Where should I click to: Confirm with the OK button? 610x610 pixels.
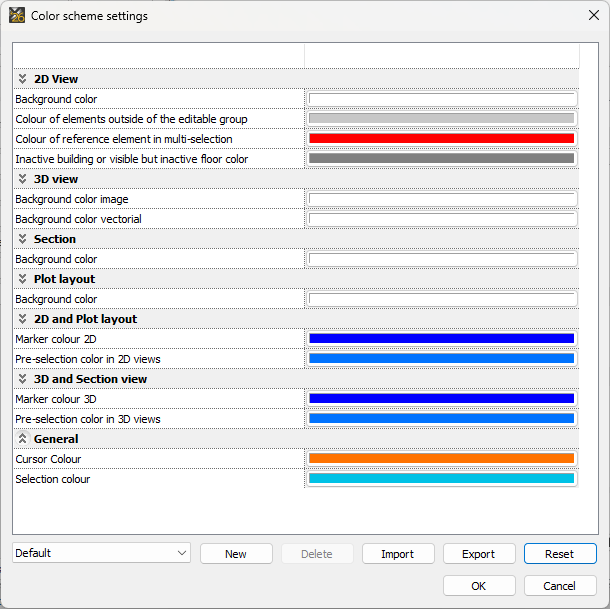[x=479, y=586]
